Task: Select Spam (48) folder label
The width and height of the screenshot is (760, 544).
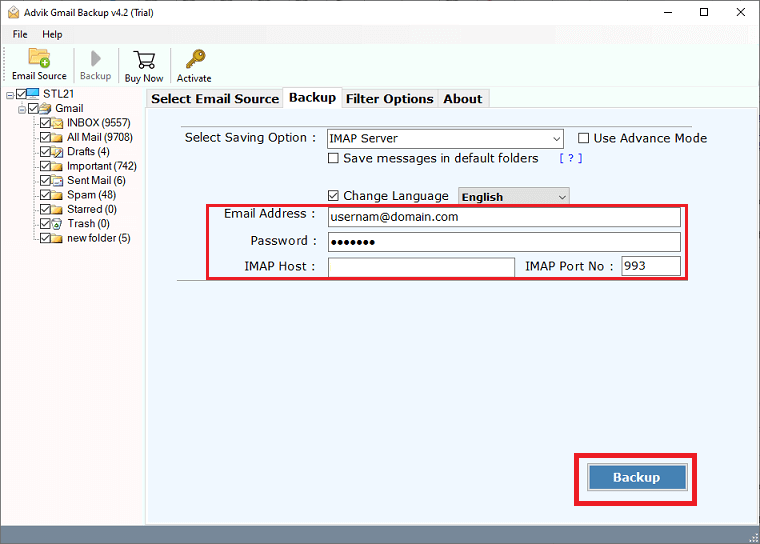Action: click(x=92, y=195)
